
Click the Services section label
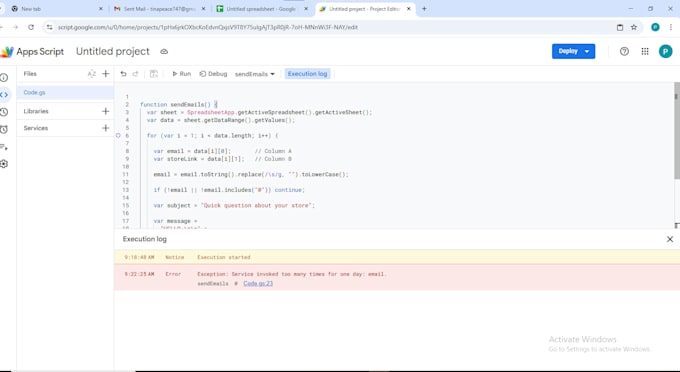coord(36,128)
